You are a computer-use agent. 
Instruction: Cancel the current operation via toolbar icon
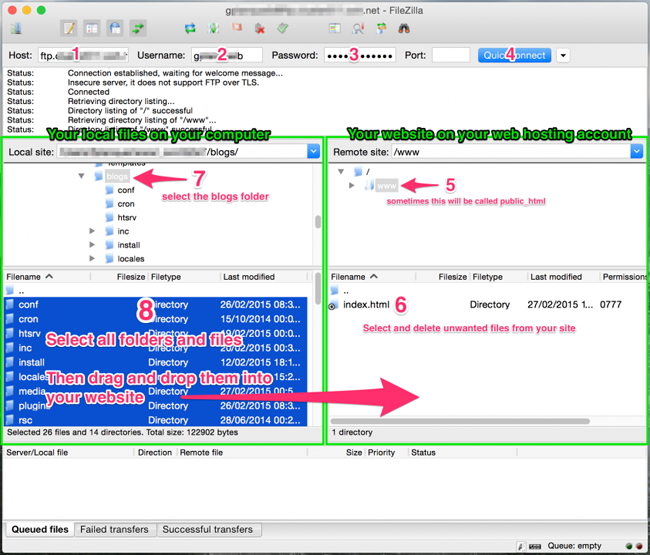point(237,29)
